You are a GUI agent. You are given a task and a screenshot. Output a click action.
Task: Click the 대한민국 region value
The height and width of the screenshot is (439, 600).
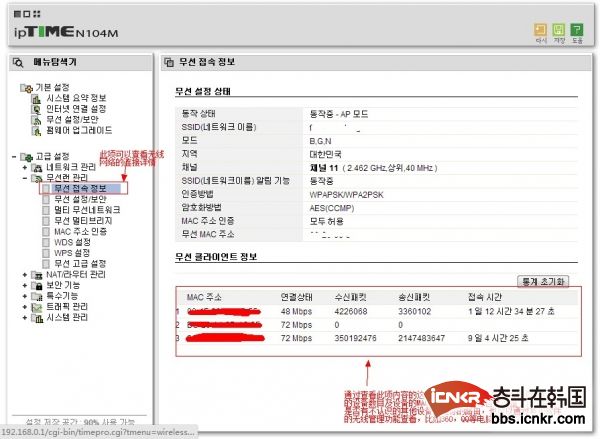click(x=325, y=155)
